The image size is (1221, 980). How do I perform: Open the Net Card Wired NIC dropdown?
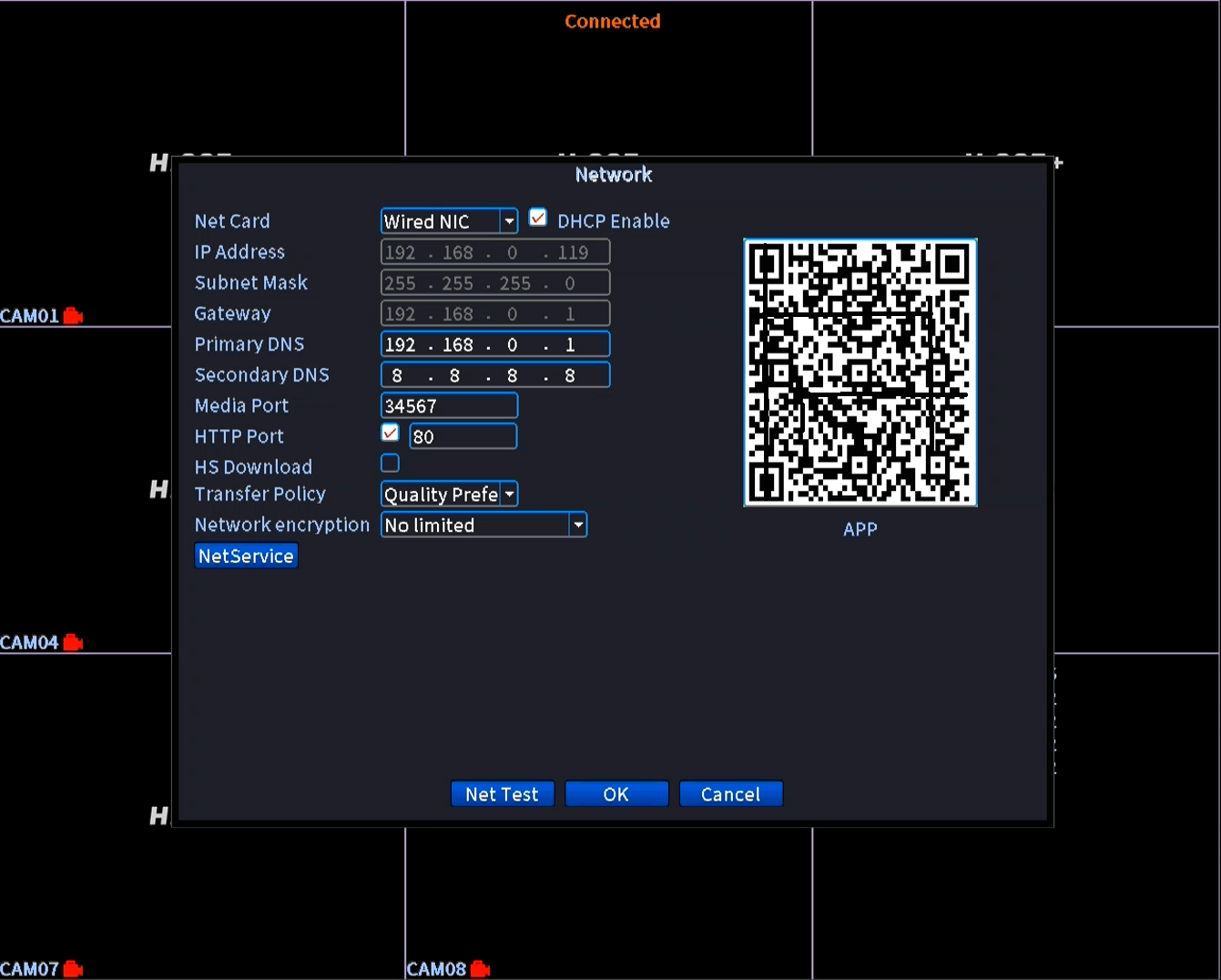click(449, 221)
